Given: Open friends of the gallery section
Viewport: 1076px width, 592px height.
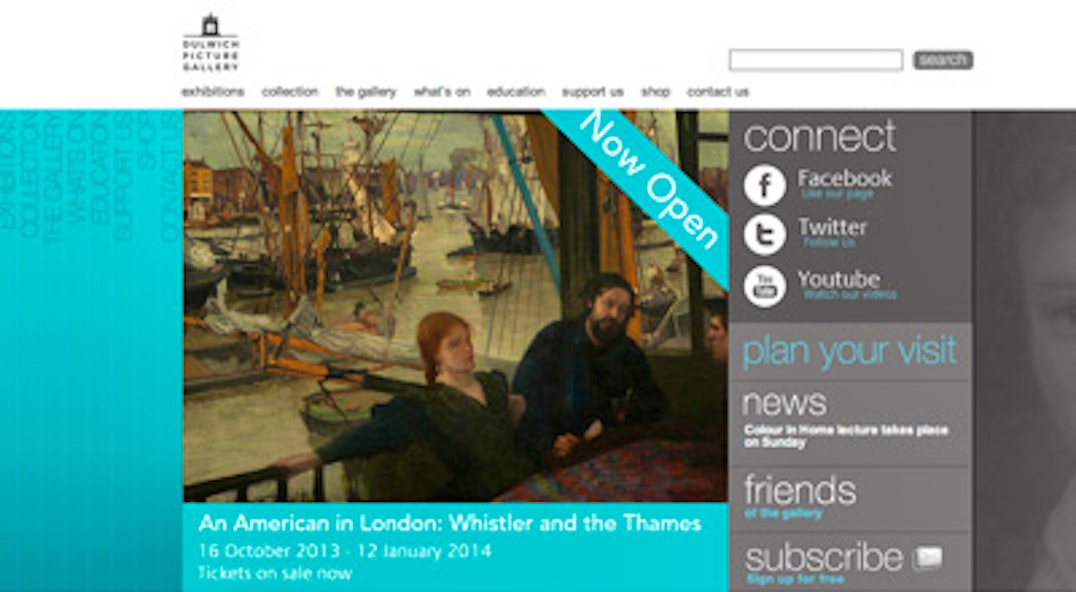Looking at the screenshot, I should tap(800, 496).
